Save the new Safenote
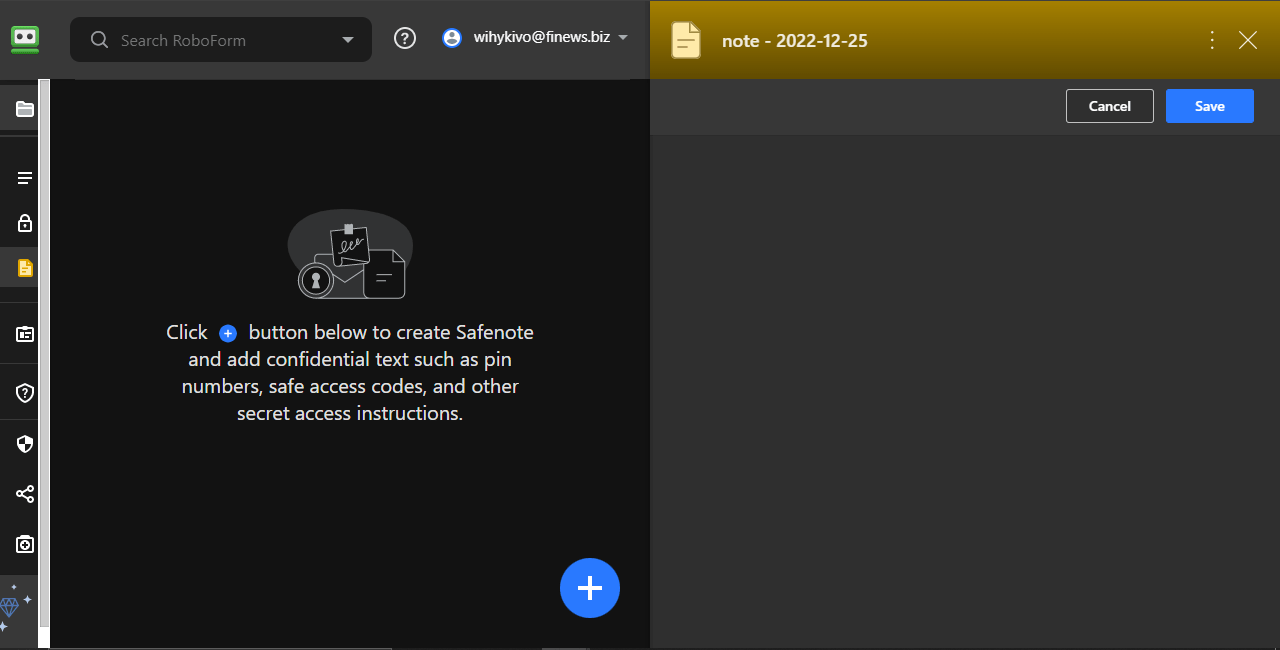 (x=1209, y=105)
